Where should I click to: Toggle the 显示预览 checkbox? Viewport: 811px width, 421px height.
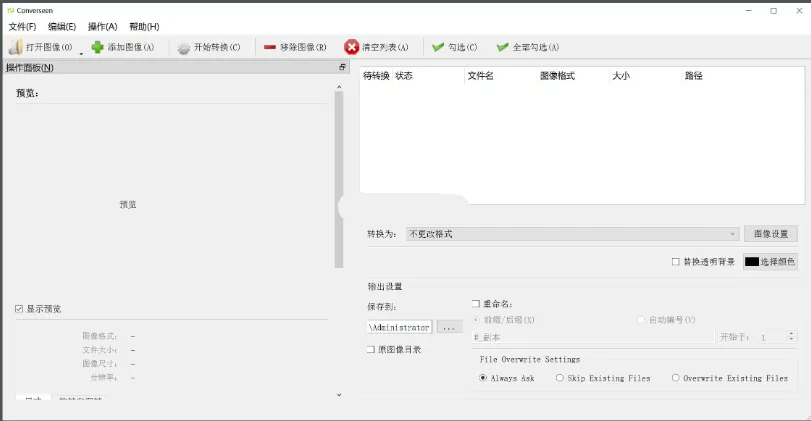pos(19,309)
